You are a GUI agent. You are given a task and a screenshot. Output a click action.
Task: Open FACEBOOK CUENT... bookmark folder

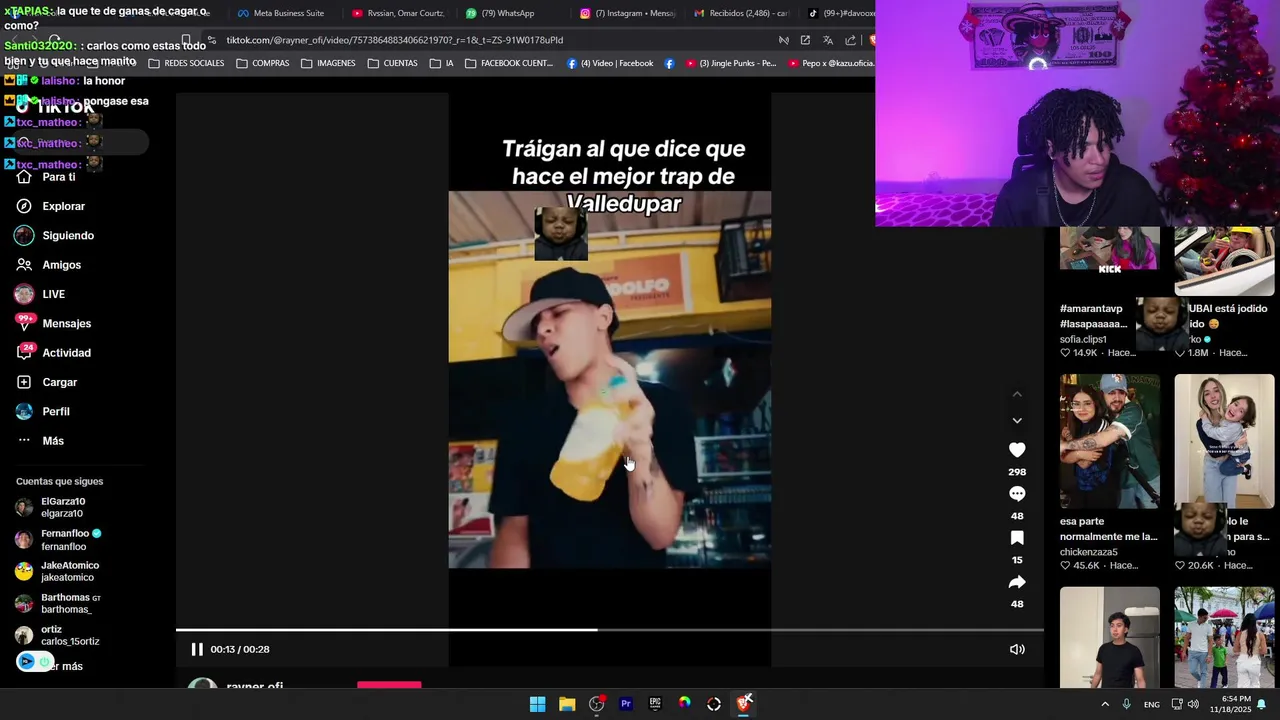(508, 63)
